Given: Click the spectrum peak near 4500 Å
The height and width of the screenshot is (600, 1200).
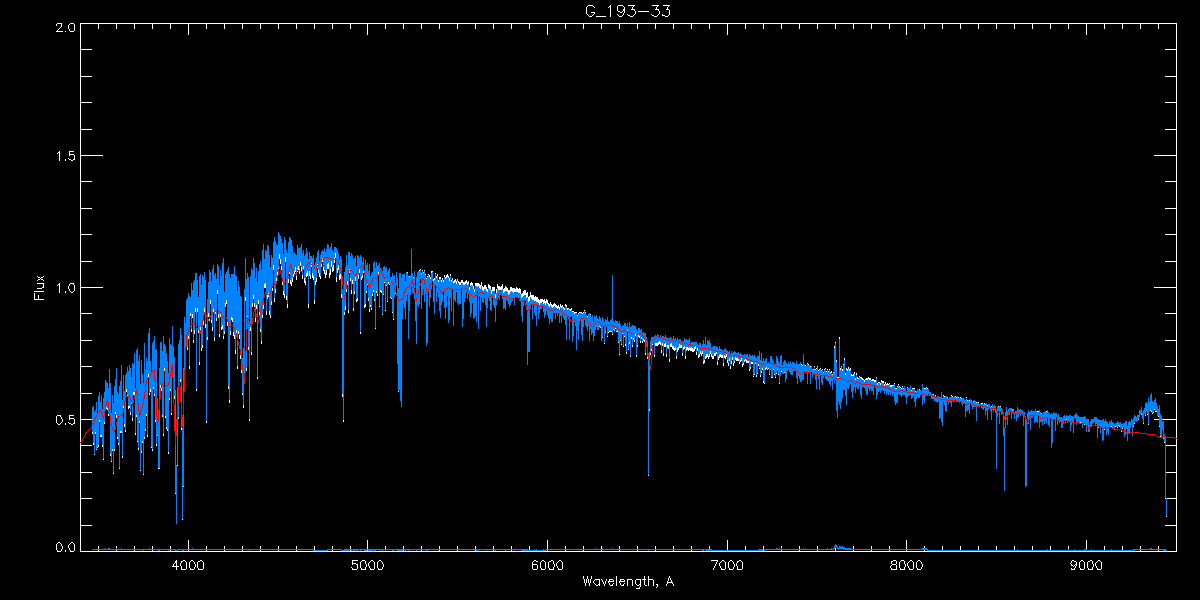Looking at the screenshot, I should 278,237.
